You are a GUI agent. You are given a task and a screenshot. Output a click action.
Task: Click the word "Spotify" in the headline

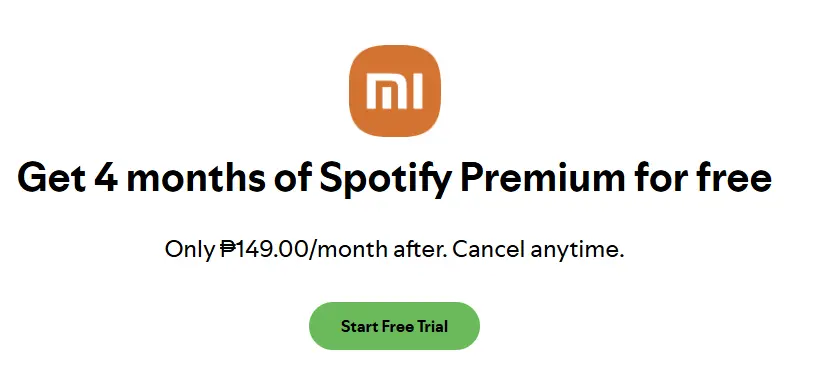click(x=386, y=178)
